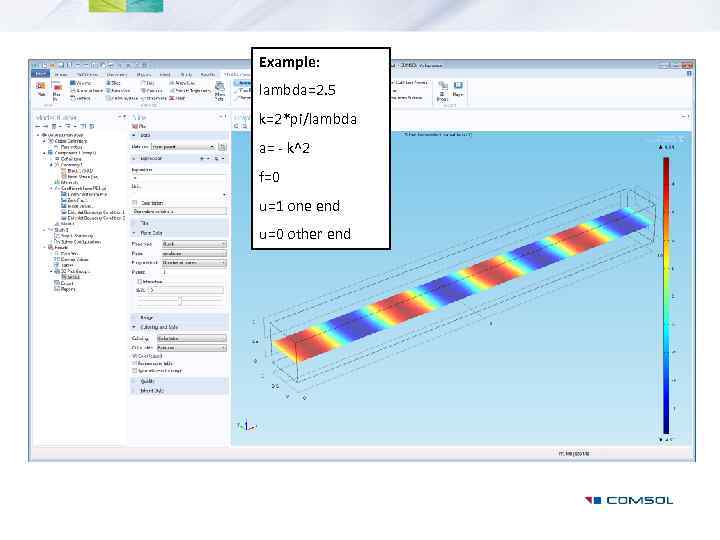This screenshot has height=540, width=720.
Task: Select the Zero Flux node
Action: (73, 200)
